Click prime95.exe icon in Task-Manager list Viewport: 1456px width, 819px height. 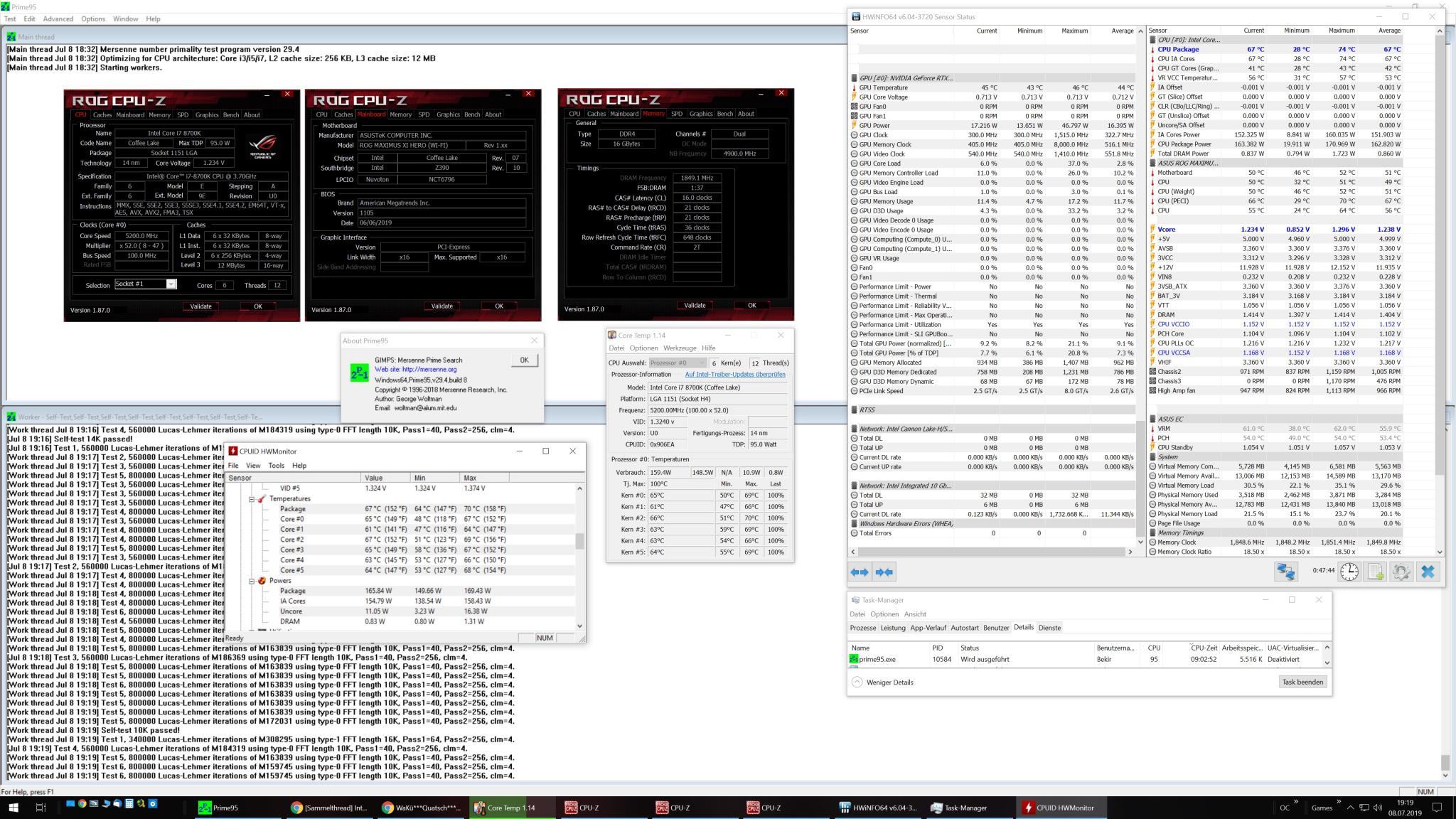tap(853, 659)
